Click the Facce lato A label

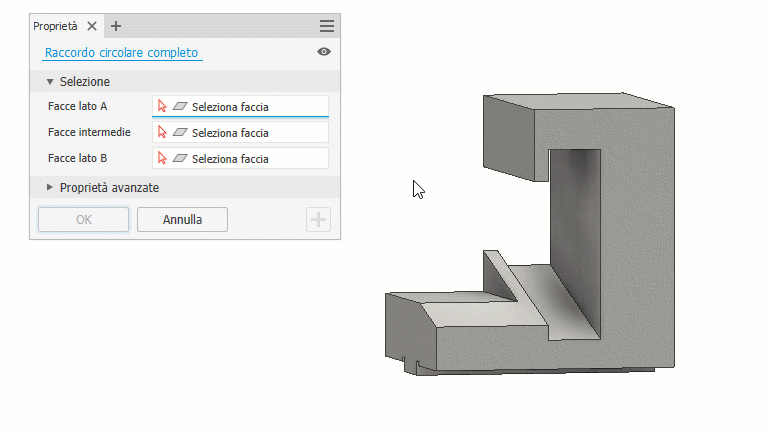pos(77,106)
